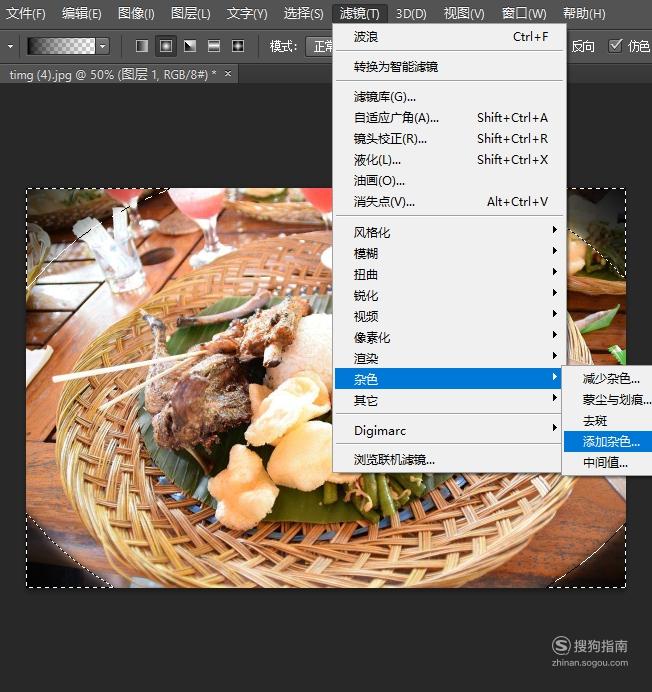Expand the Digimarc submenu

click(449, 430)
